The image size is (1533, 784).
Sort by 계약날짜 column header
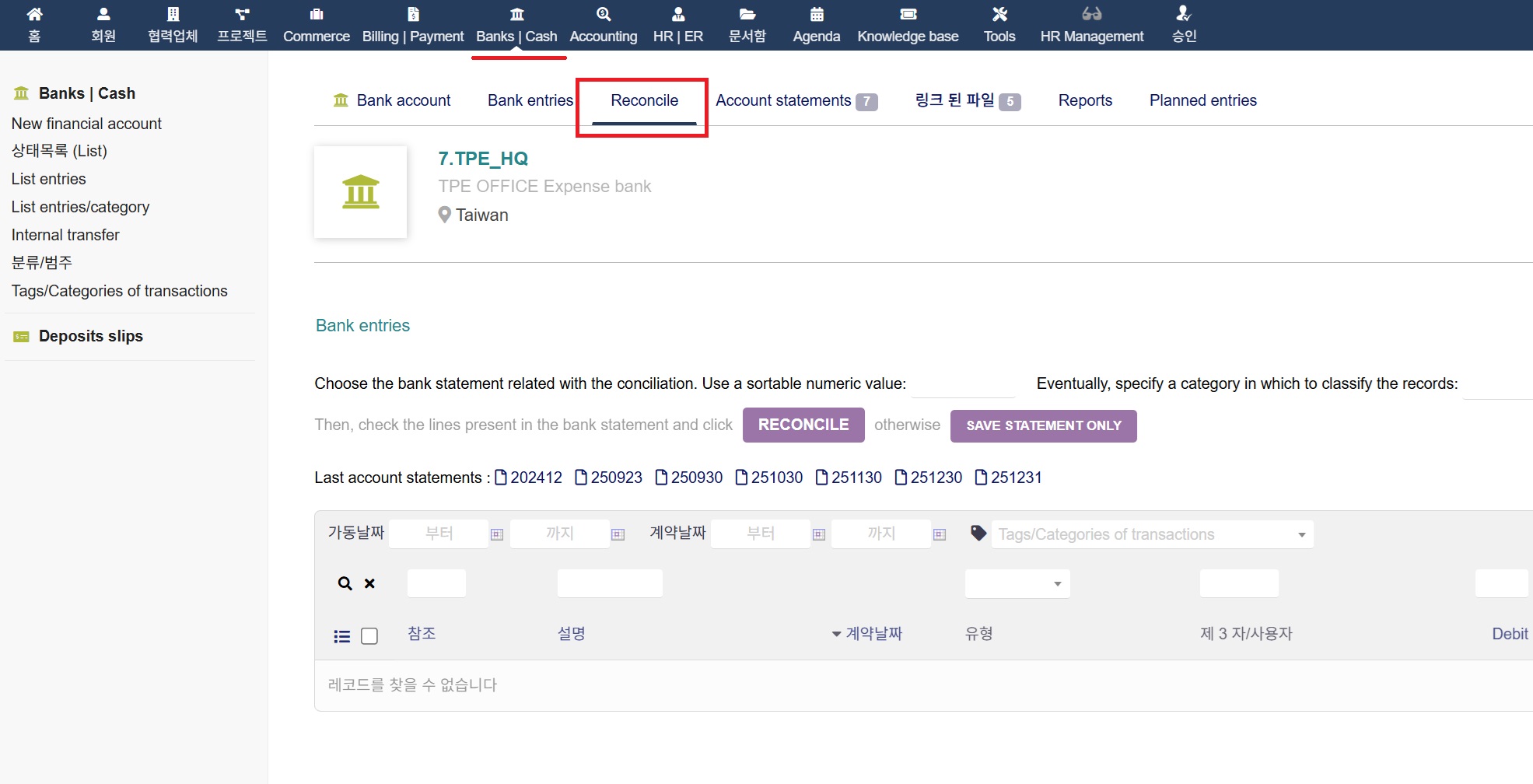873,634
